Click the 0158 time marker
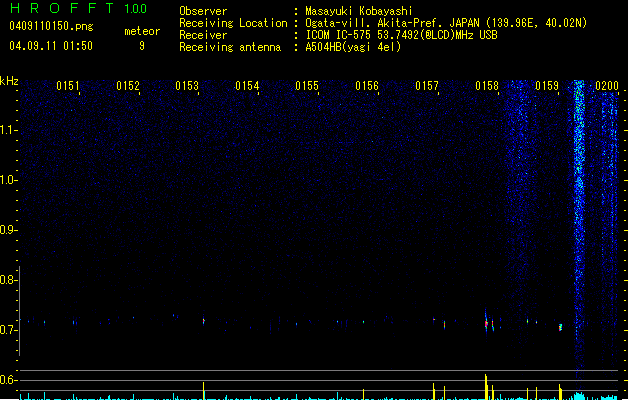Viewport: 629px width, 400px height. pos(487,85)
